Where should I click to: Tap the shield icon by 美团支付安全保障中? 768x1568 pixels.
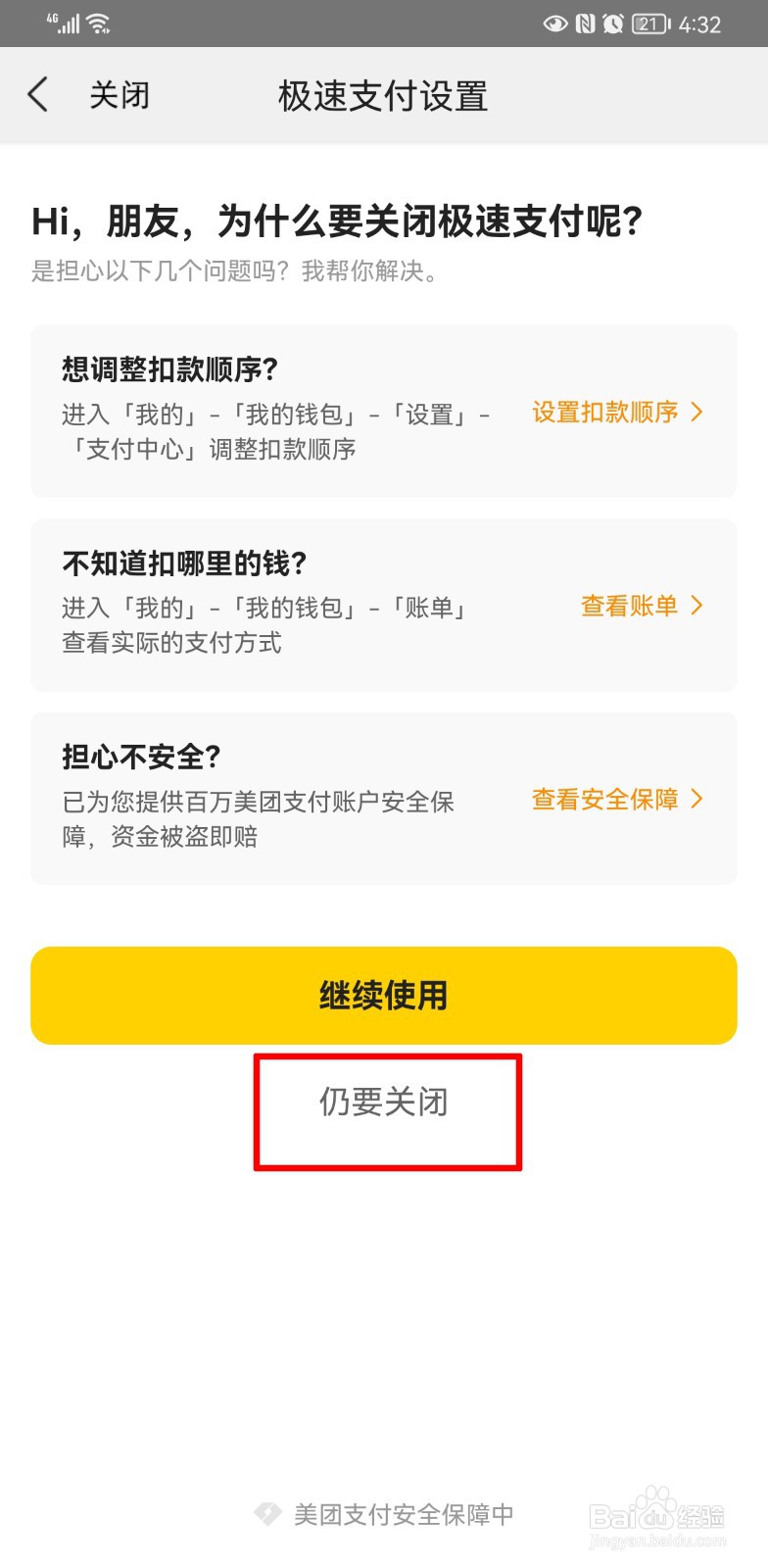[267, 1514]
